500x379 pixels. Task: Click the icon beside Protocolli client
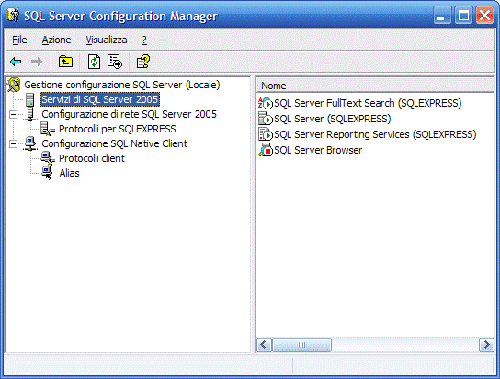click(47, 158)
